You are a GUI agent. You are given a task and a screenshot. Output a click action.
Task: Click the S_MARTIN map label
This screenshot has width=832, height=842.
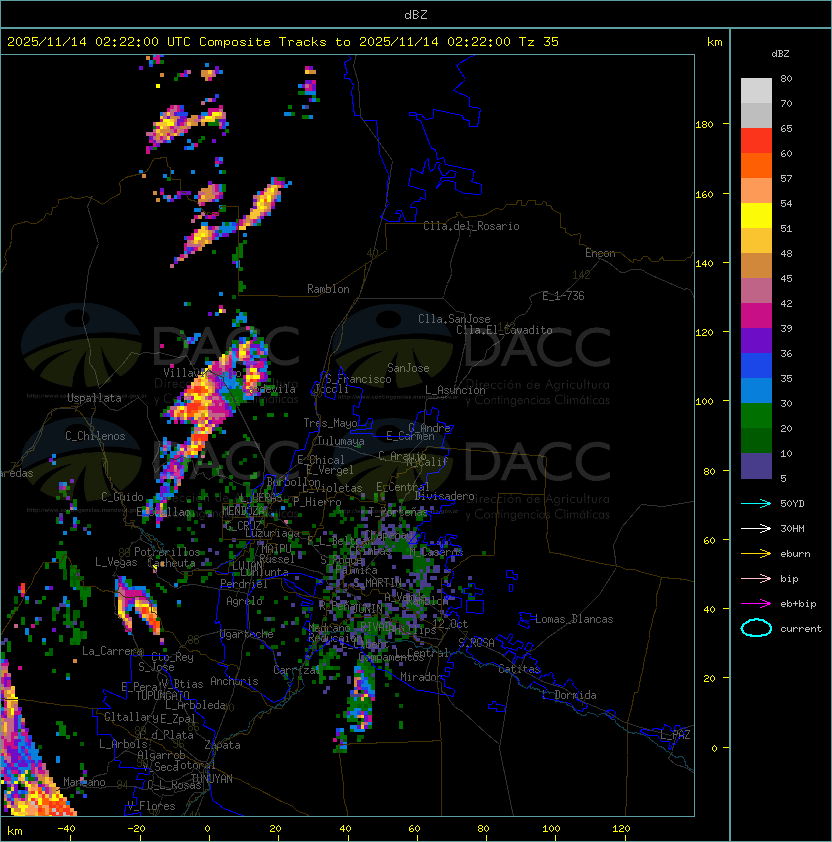point(377,583)
